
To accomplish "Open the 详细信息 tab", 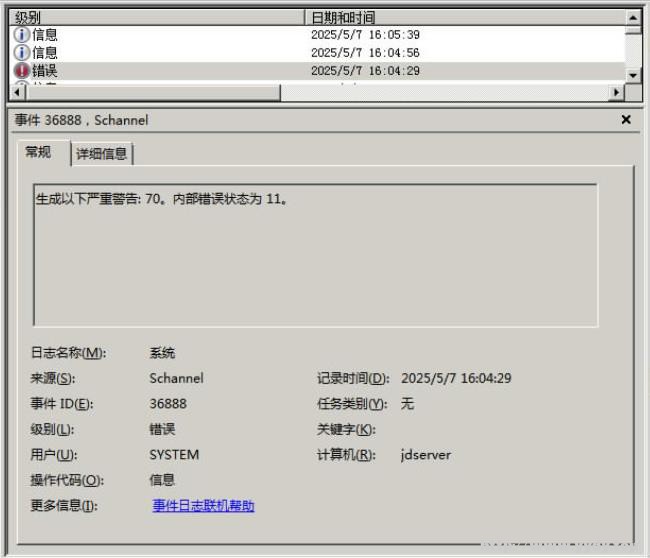I will click(x=102, y=154).
